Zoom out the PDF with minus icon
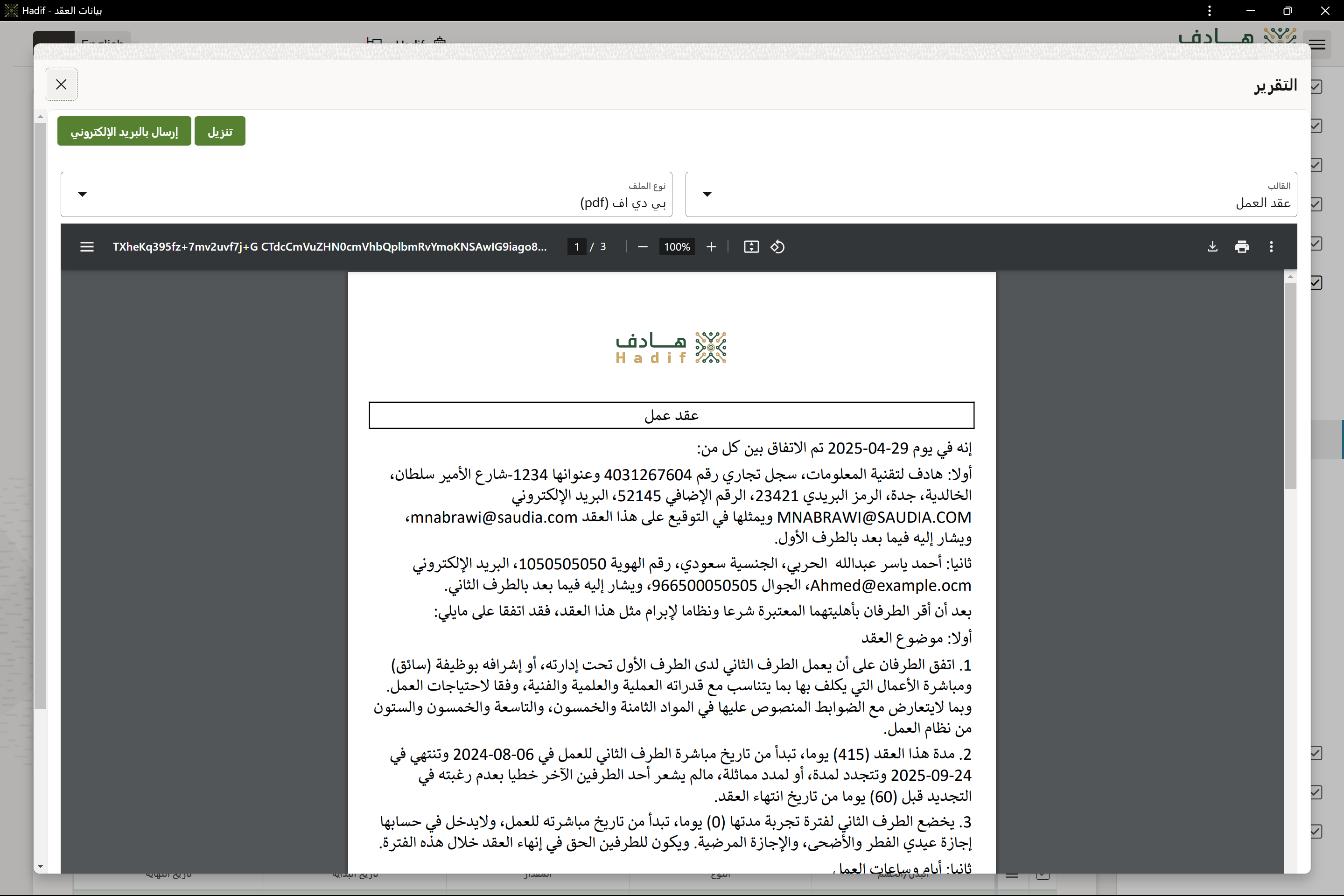The width and height of the screenshot is (1344, 896). point(642,247)
